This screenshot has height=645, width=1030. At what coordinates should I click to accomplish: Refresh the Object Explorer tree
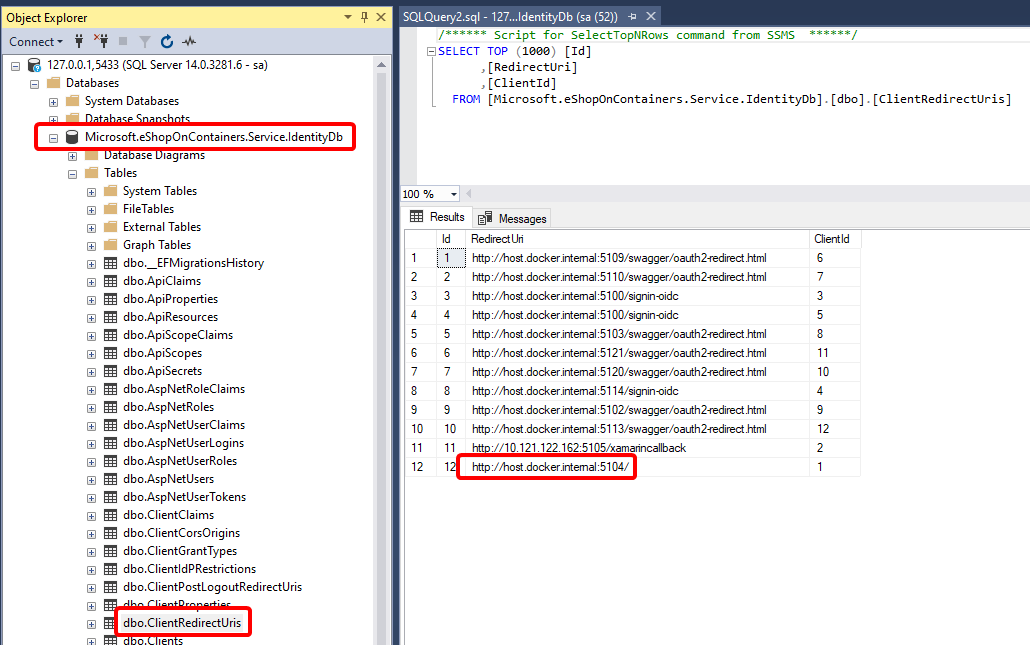pyautogui.click(x=167, y=41)
